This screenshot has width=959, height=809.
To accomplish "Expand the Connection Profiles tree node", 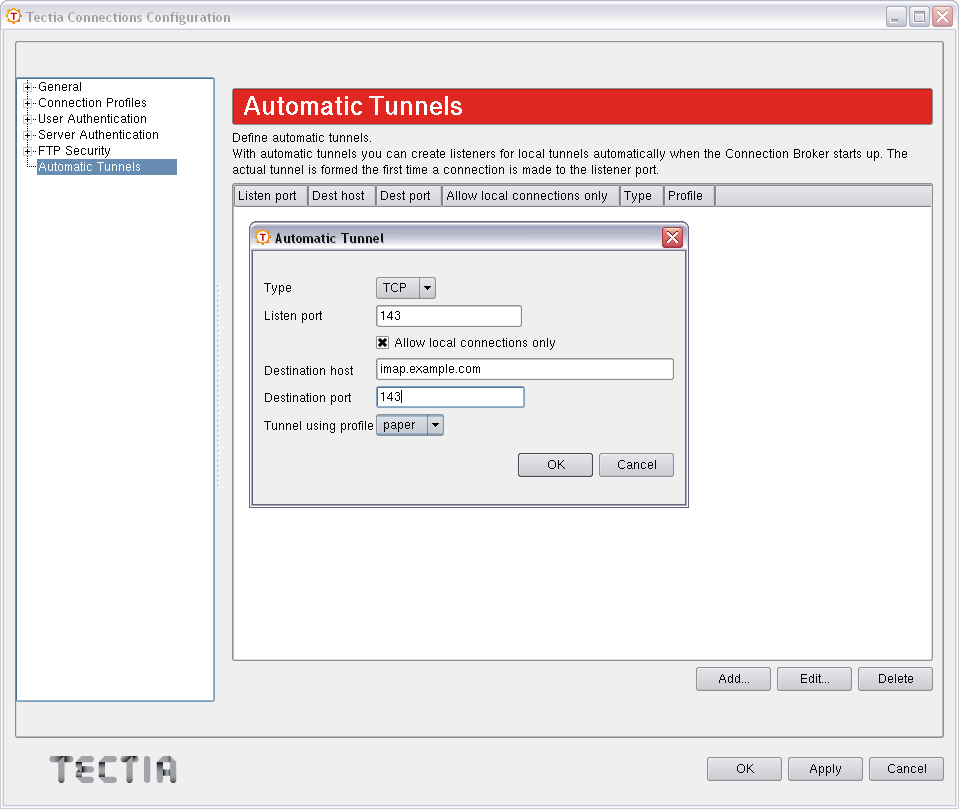I will (x=28, y=103).
